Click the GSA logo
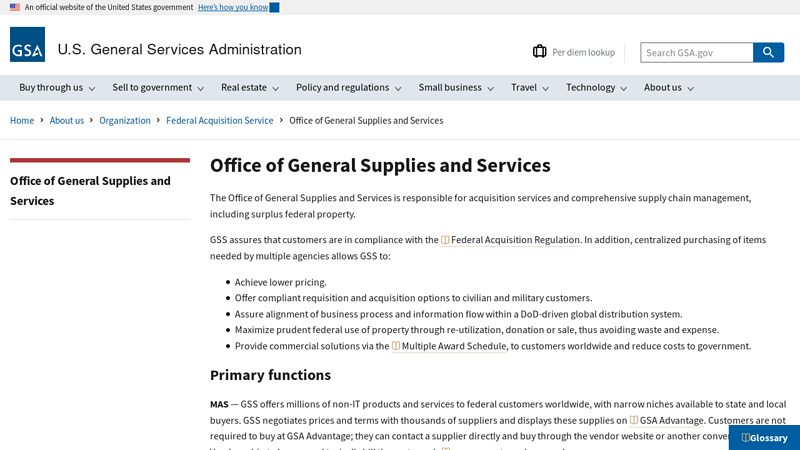 point(28,44)
